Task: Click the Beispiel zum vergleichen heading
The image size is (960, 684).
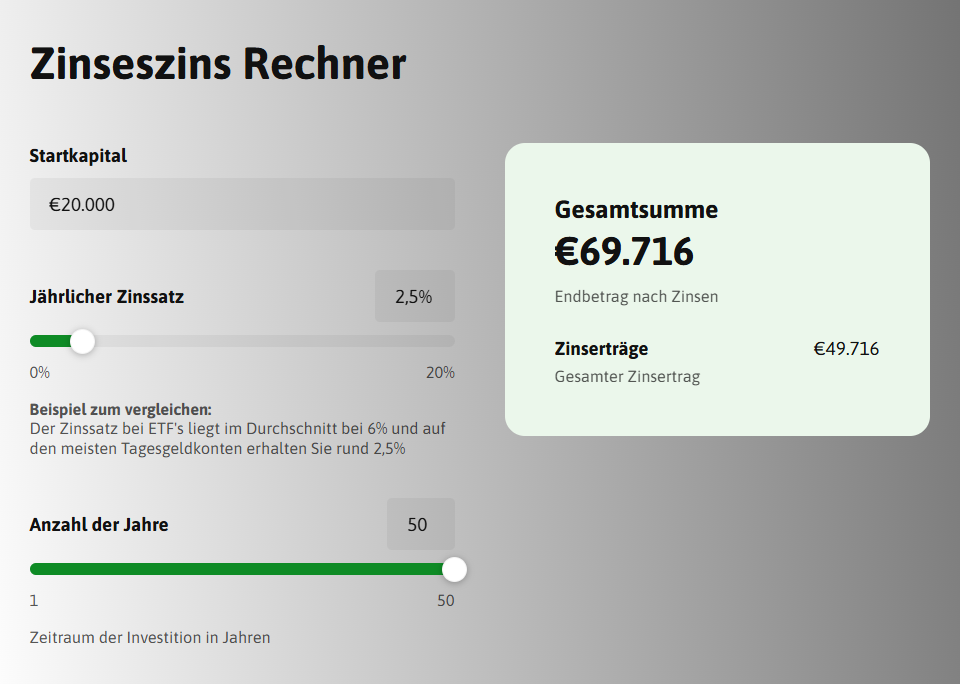Action: click(121, 410)
